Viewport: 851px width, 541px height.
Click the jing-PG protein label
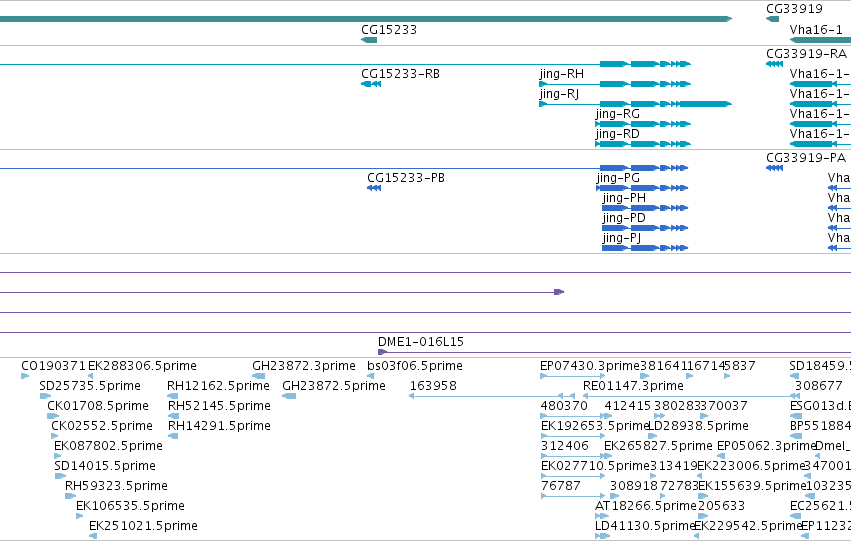coord(618,178)
